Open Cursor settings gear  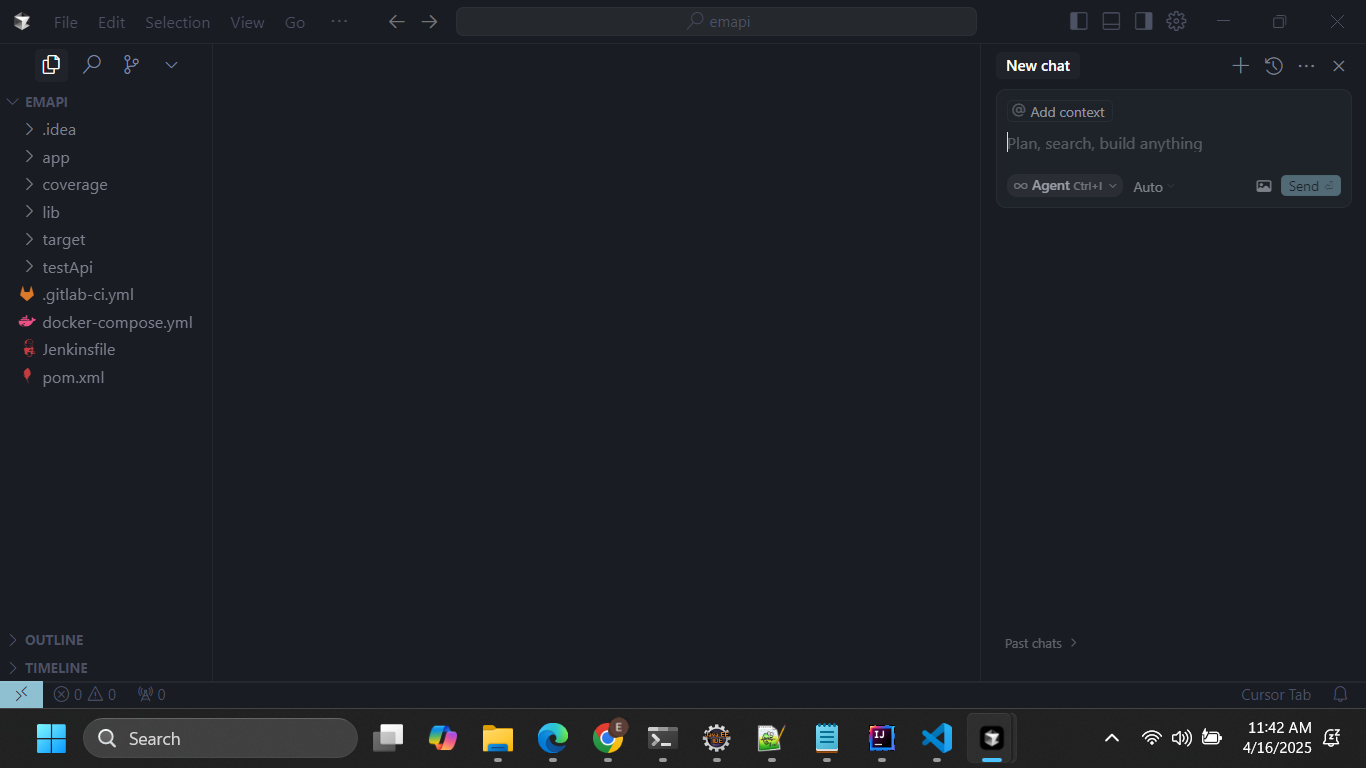pos(1176,21)
